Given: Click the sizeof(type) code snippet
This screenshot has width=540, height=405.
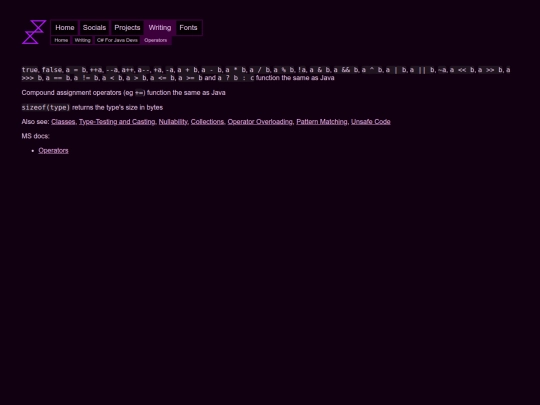Looking at the screenshot, I should click(46, 107).
